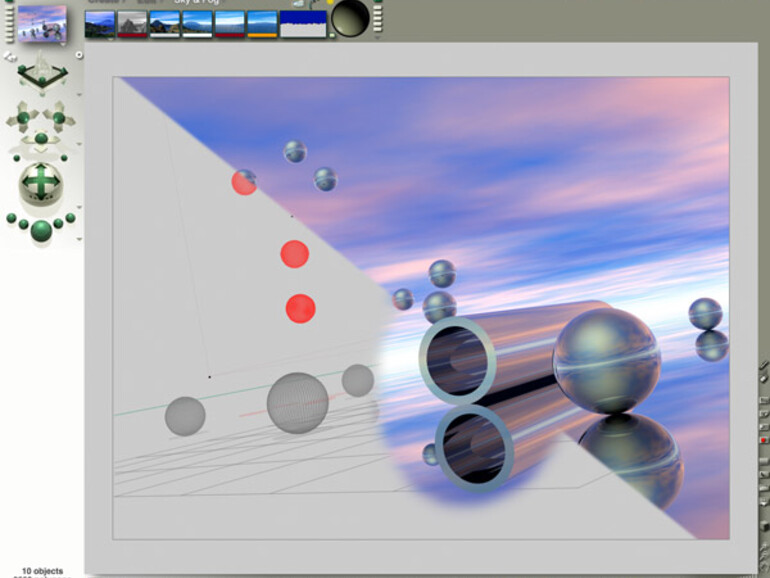Viewport: 770px width, 578px height.
Task: Toggle the small green indicator beside the sun sphere
Action: tap(332, 35)
